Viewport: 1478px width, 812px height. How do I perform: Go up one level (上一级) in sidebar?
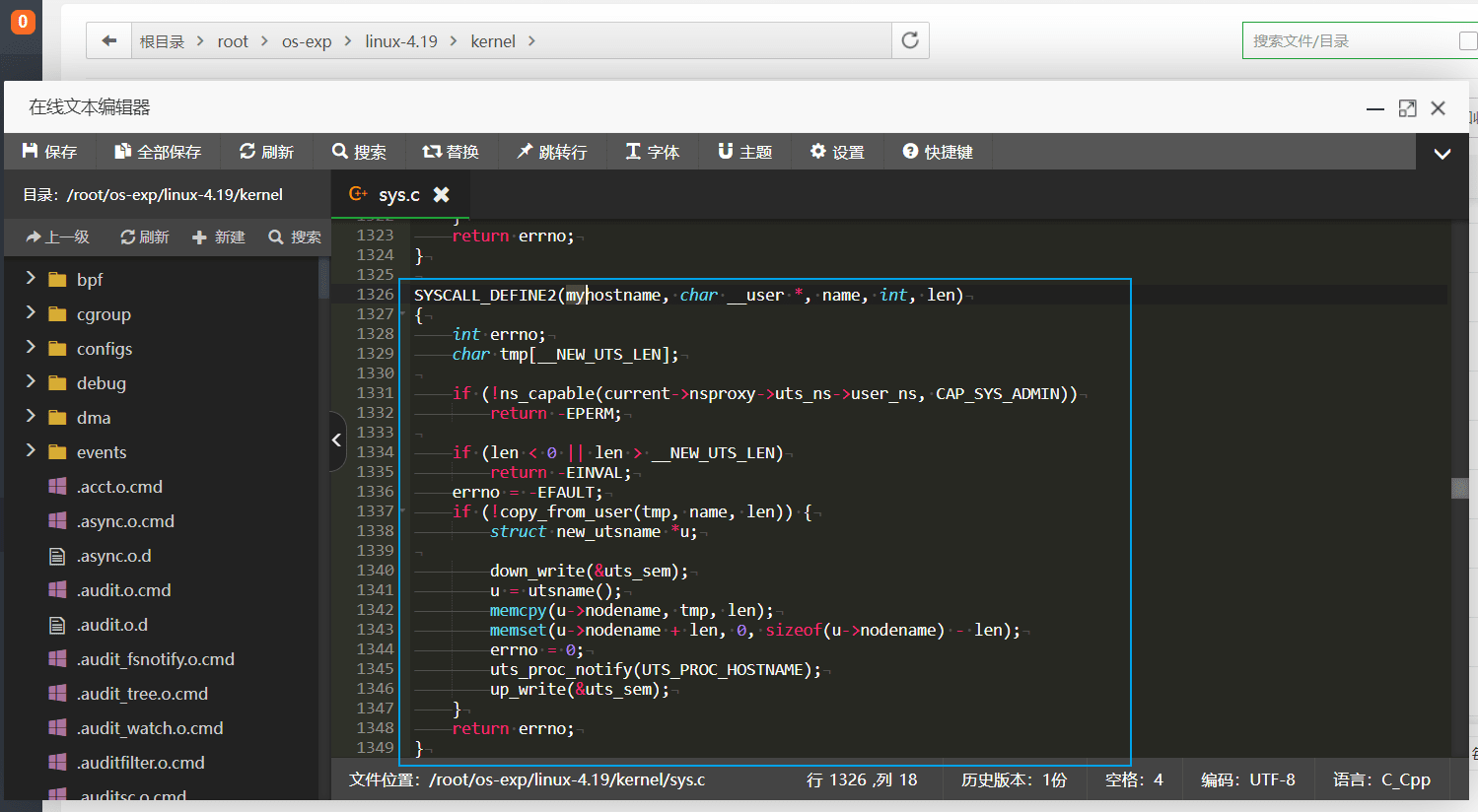[x=57, y=237]
